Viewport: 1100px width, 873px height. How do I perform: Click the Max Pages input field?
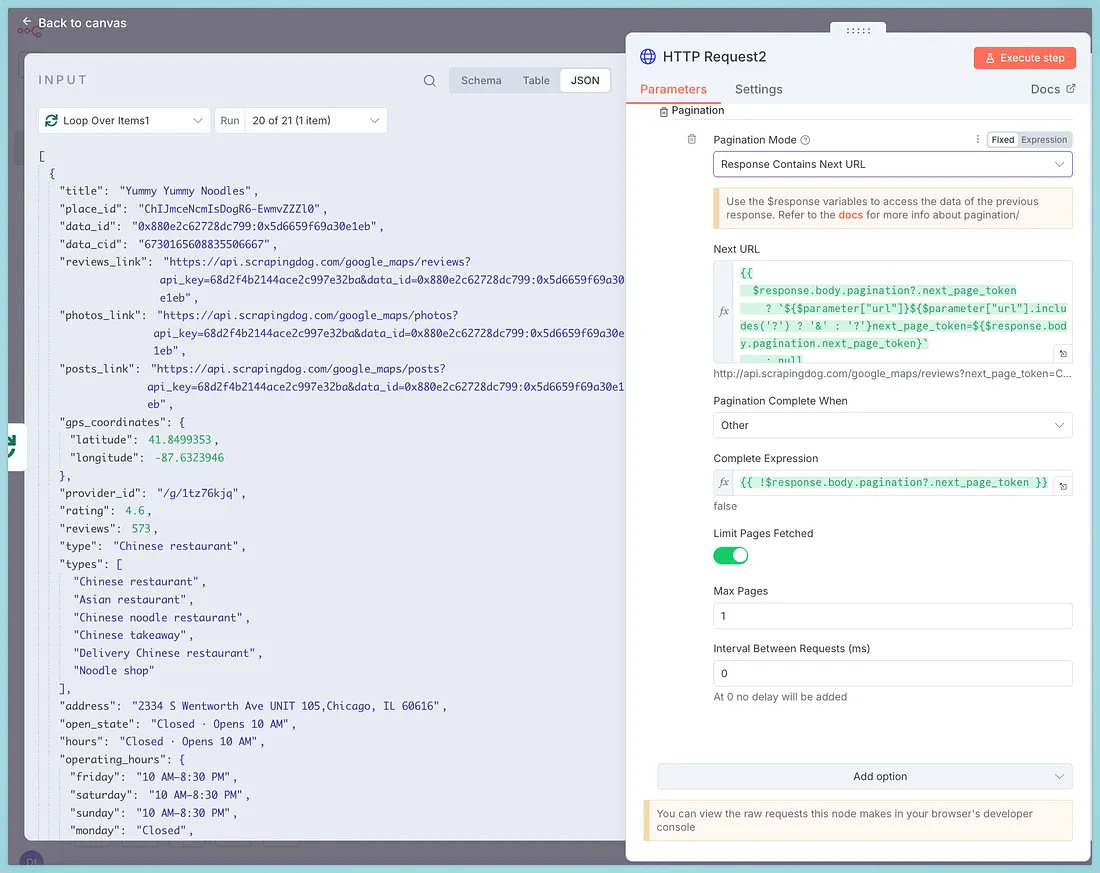892,616
